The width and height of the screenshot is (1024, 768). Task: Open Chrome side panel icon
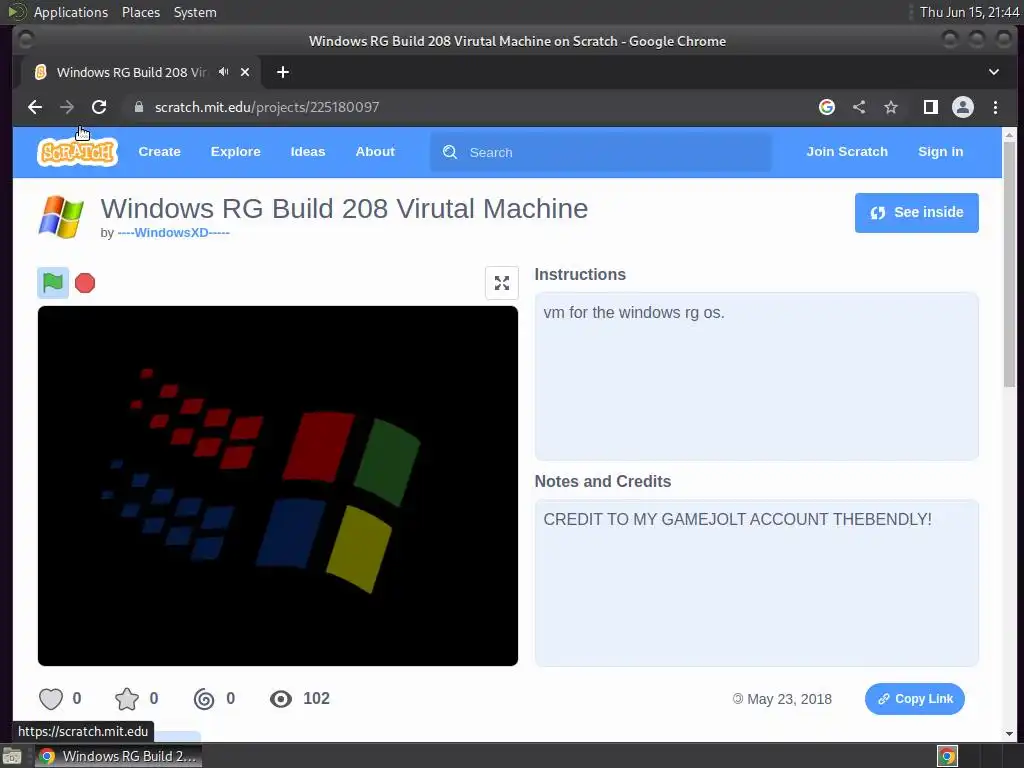tap(931, 107)
